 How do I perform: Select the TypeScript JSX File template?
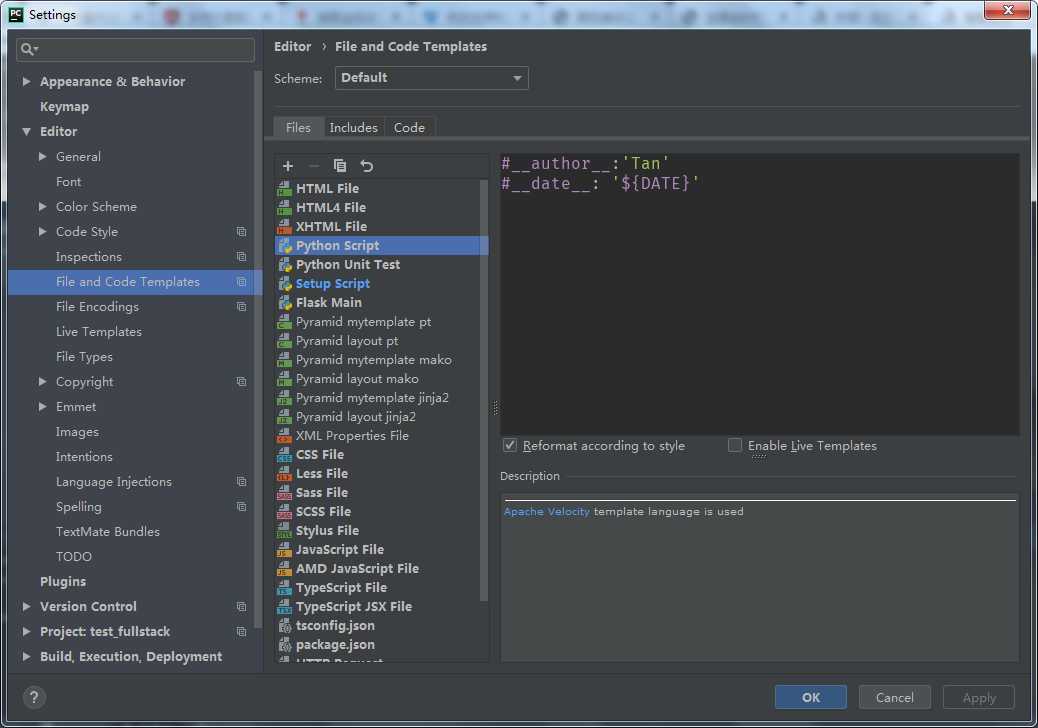(381, 607)
